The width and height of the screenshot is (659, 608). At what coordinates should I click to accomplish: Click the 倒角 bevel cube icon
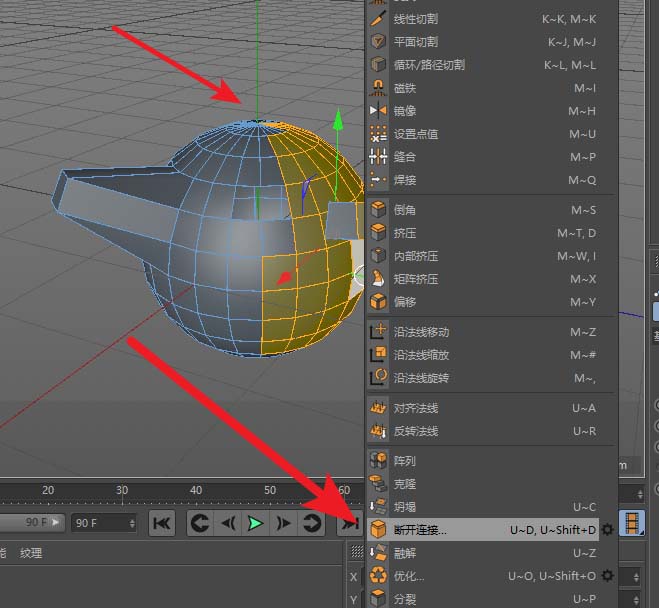click(378, 210)
